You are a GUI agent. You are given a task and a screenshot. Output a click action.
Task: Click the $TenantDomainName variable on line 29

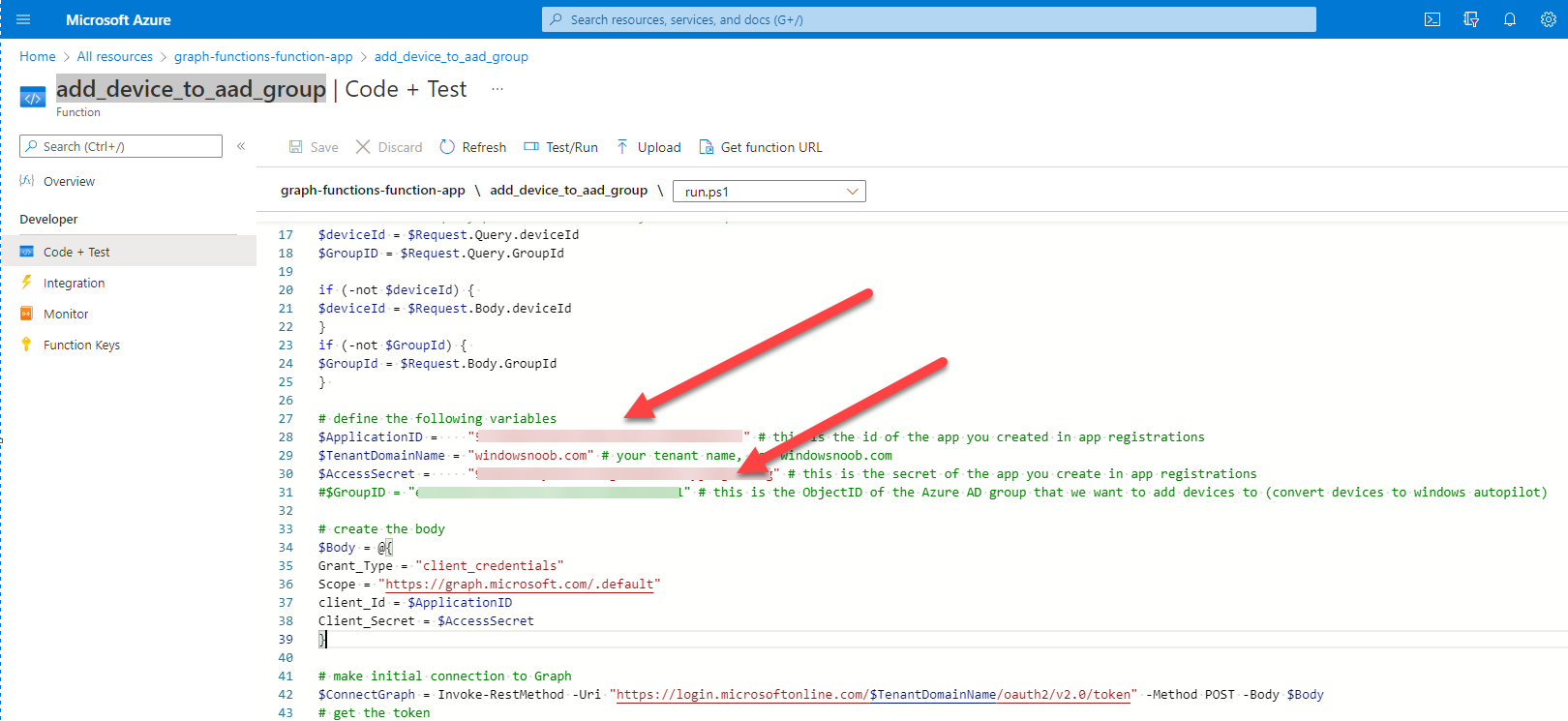[x=381, y=455]
